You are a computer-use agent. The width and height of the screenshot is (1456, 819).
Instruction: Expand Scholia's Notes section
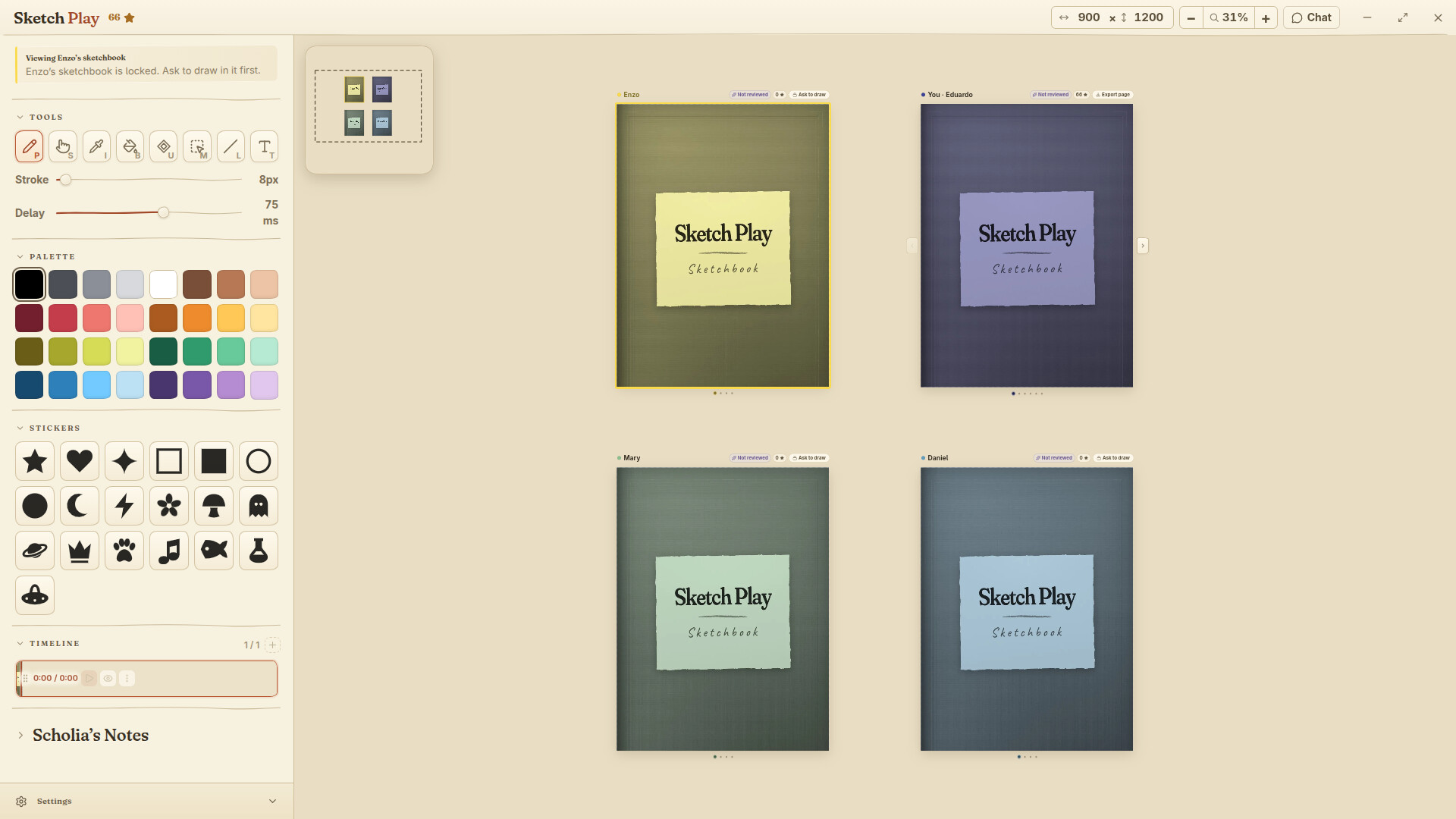(x=20, y=736)
